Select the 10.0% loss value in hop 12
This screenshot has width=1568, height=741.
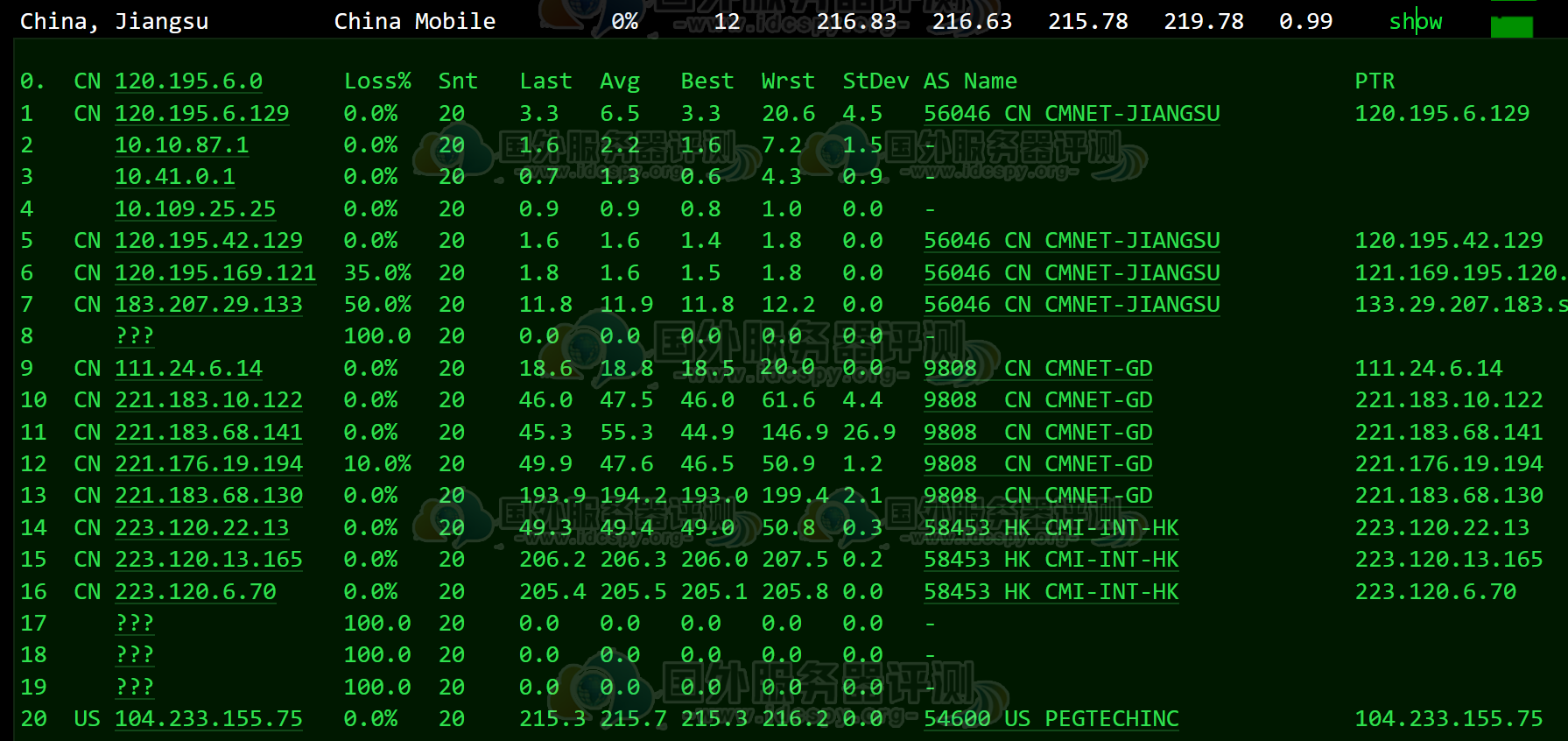(x=377, y=464)
